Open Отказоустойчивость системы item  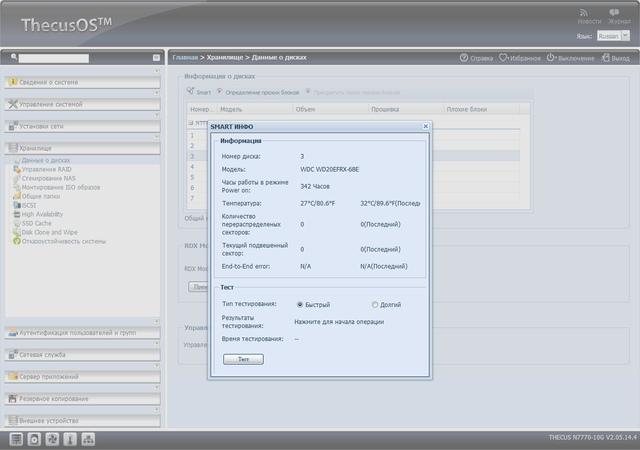tap(63, 241)
